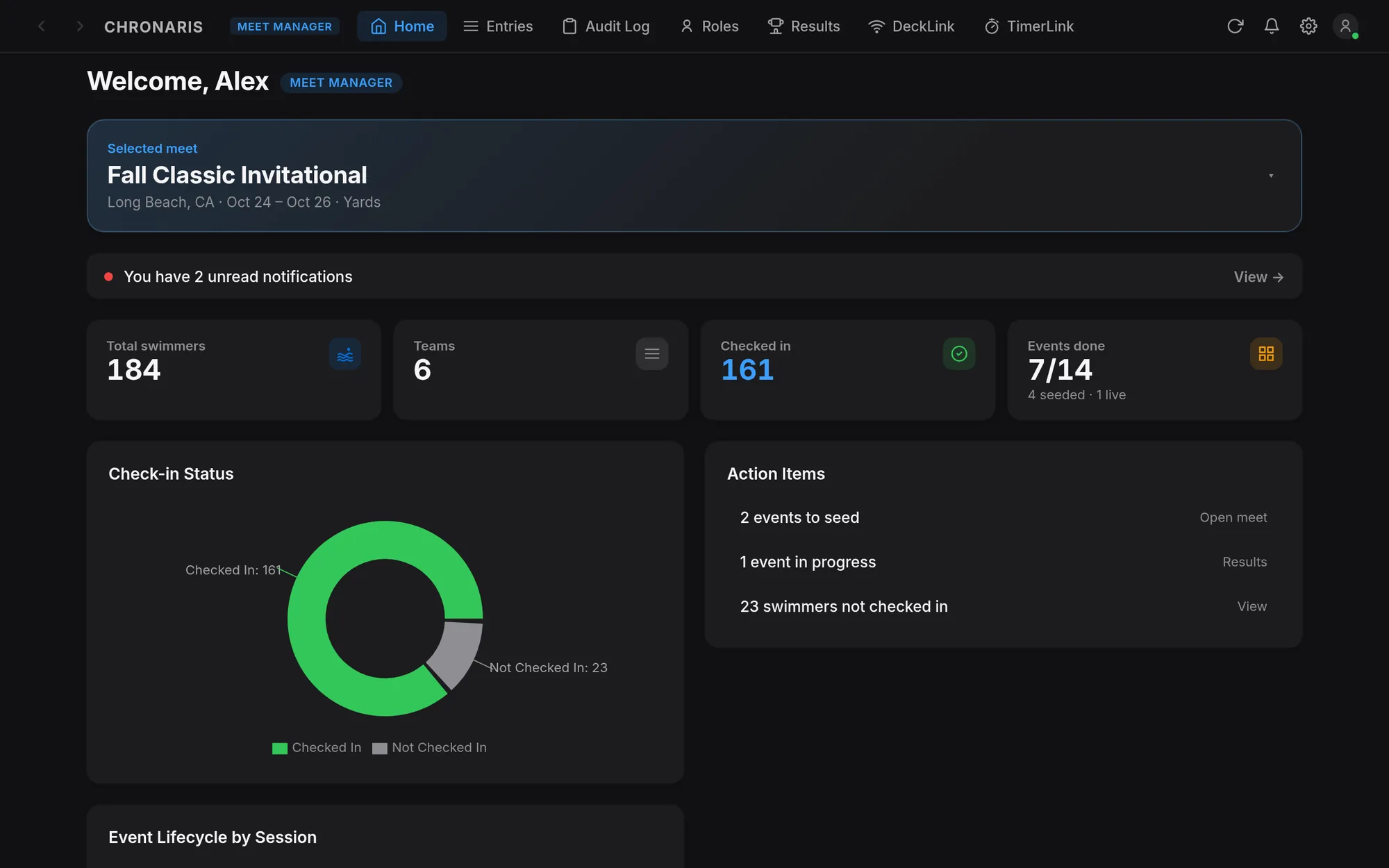Click the Events done 7/14 value
Screen dimensions: 1389x868
pos(1061,370)
